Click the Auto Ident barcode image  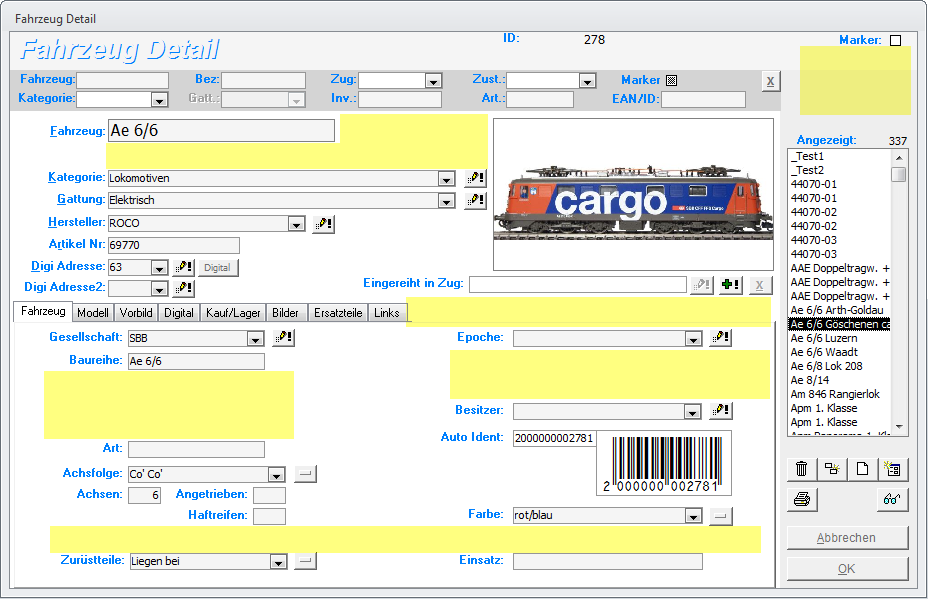[x=664, y=464]
